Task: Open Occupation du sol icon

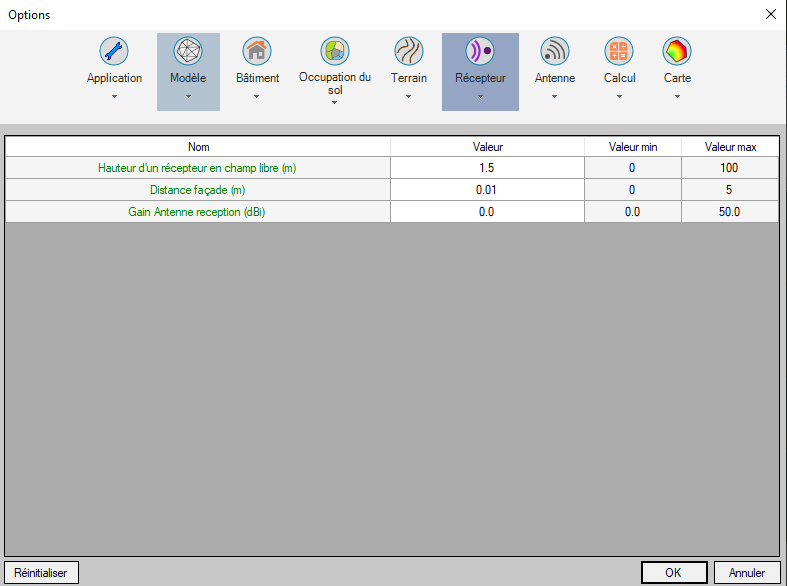Action: [x=335, y=51]
